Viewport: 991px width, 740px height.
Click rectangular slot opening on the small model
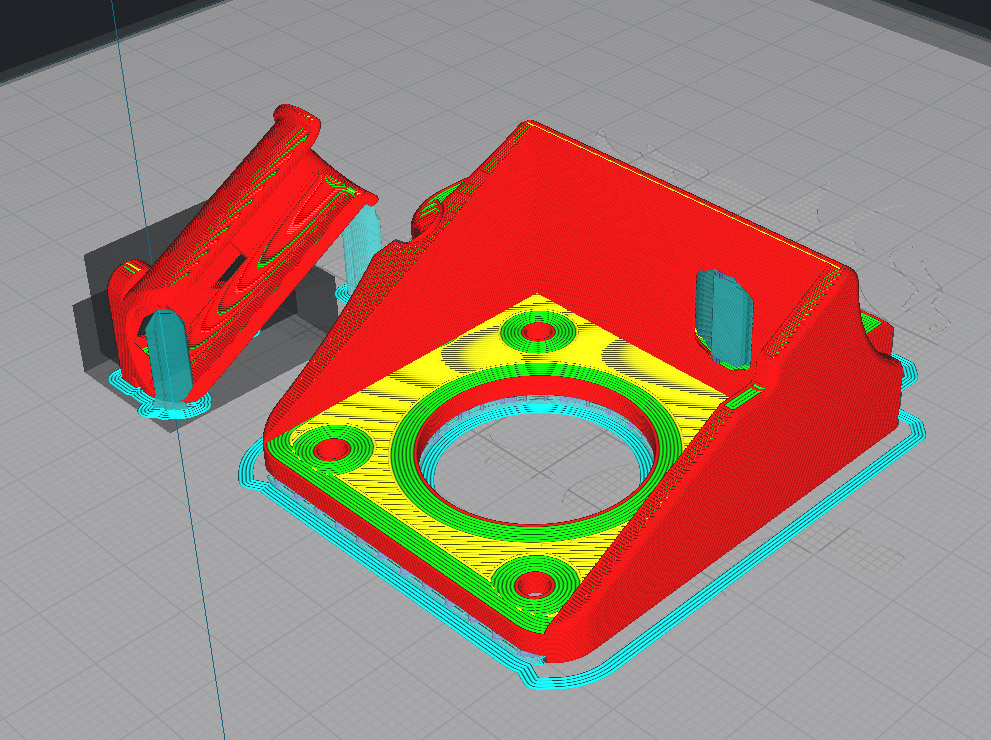[233, 267]
